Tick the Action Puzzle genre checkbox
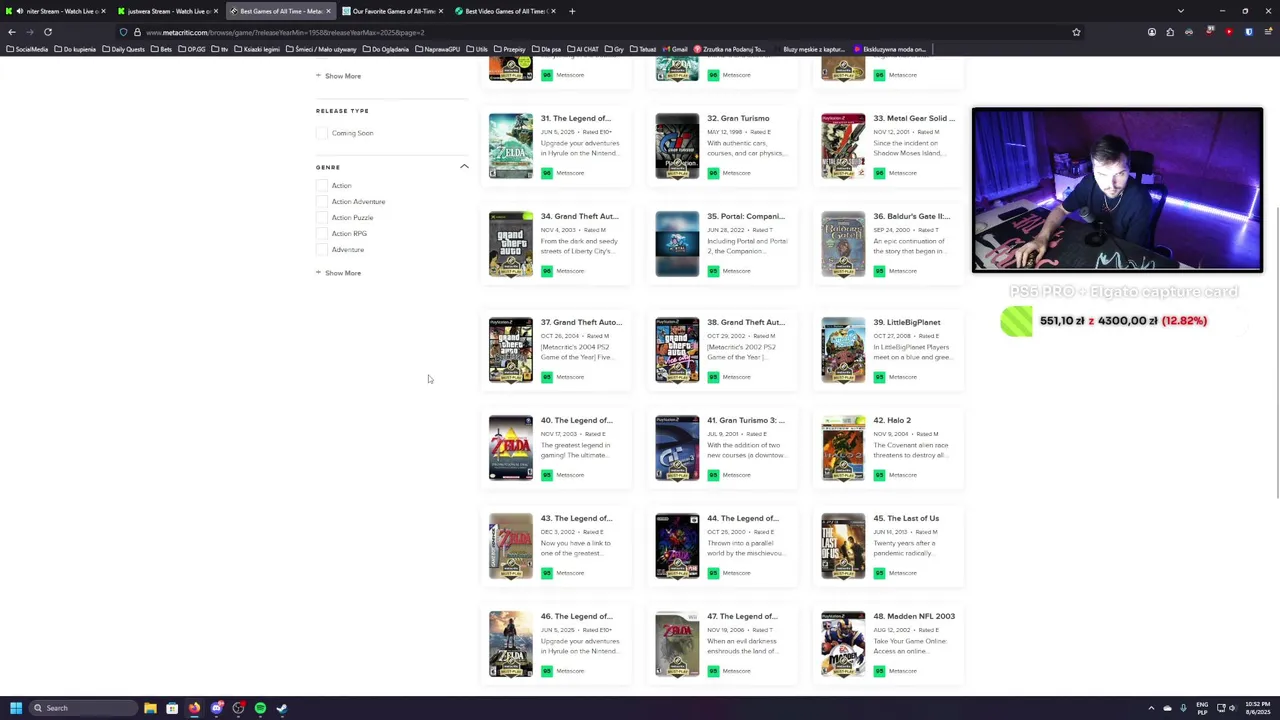The image size is (1280, 720). point(321,217)
